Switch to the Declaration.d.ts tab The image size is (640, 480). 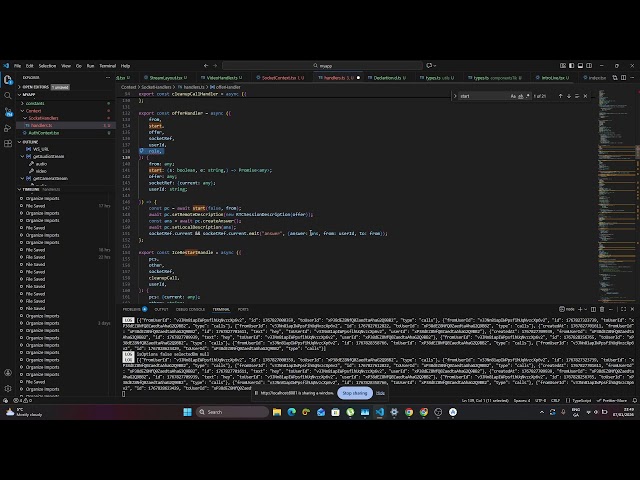point(389,78)
